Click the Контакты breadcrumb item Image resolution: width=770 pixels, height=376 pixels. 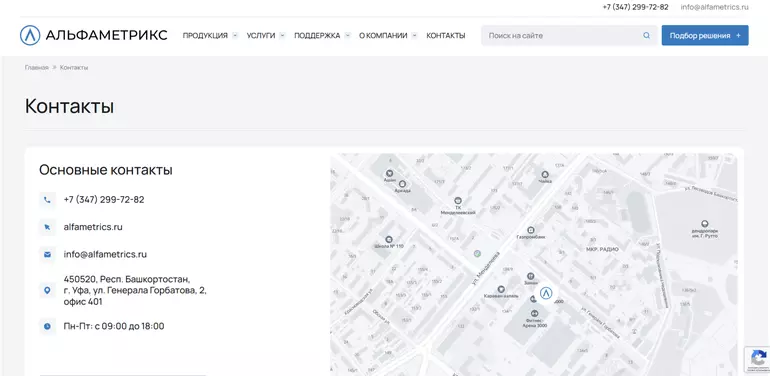click(x=74, y=67)
